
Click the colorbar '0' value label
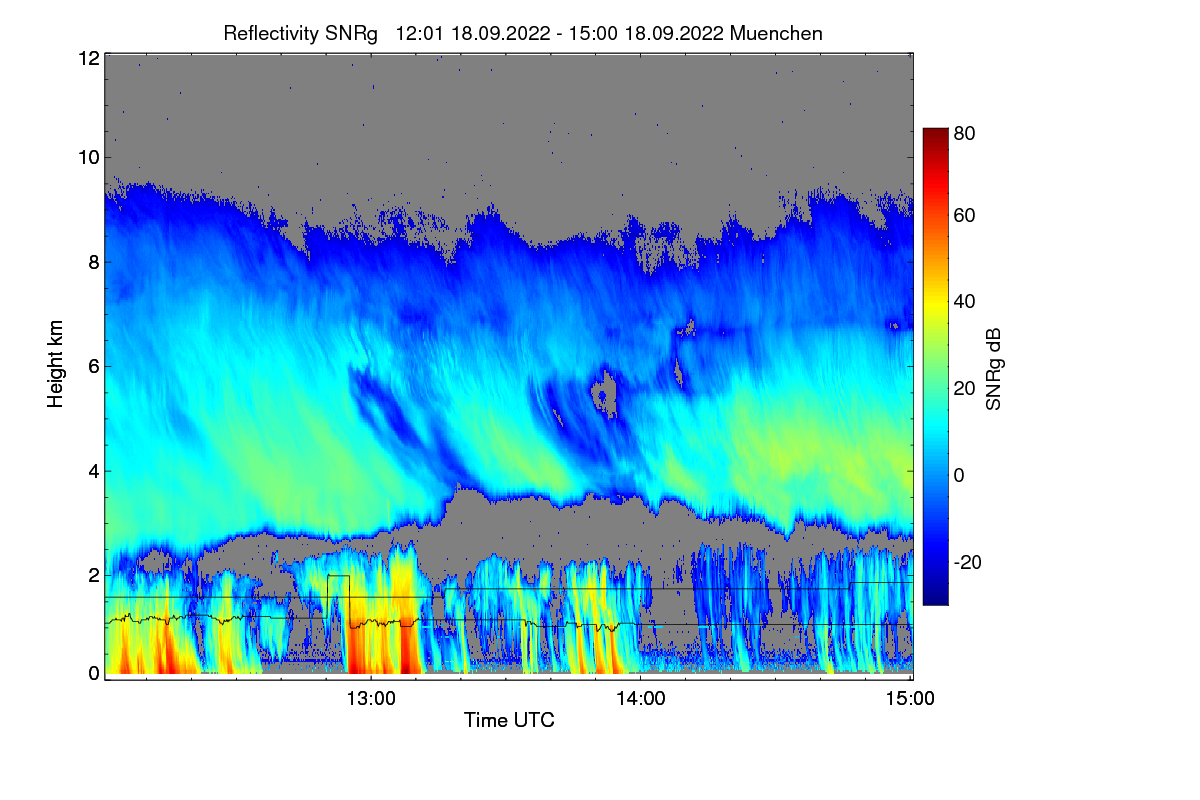(x=958, y=475)
